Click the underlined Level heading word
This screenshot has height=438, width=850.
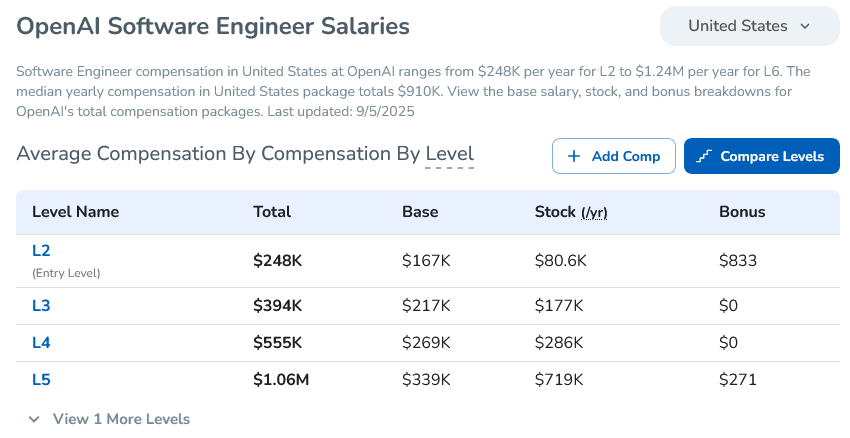point(449,154)
